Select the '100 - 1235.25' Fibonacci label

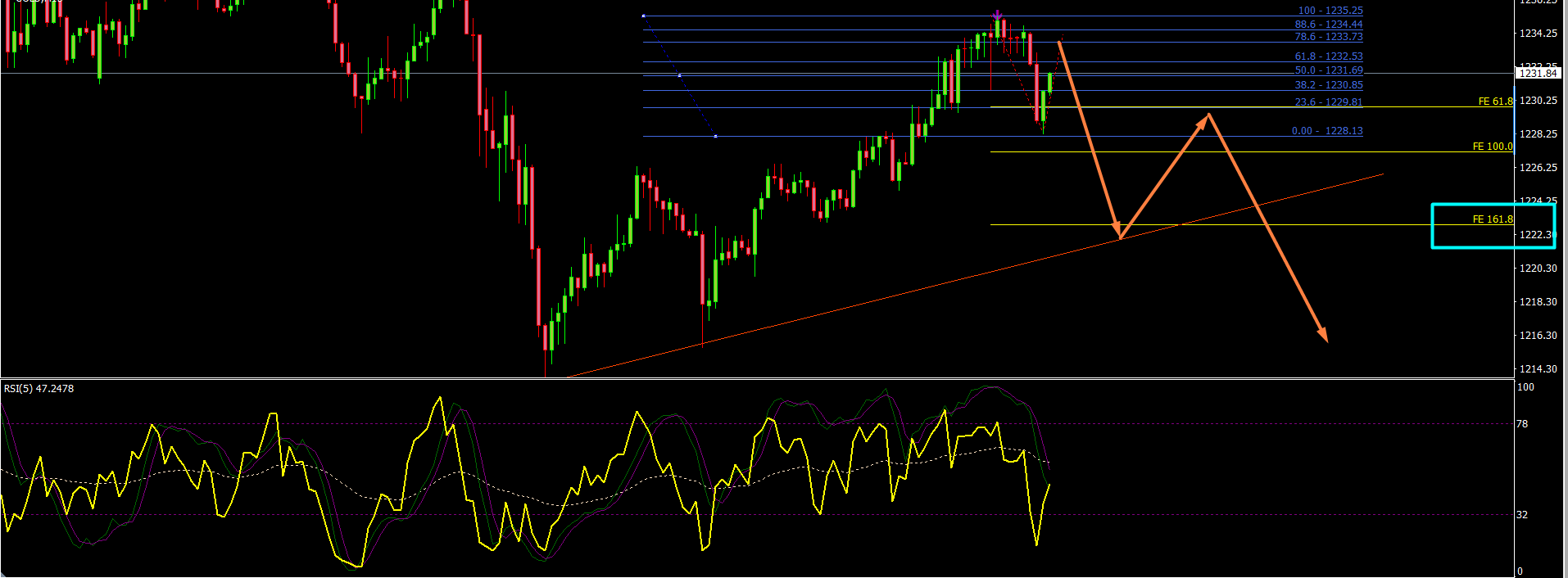point(1330,11)
